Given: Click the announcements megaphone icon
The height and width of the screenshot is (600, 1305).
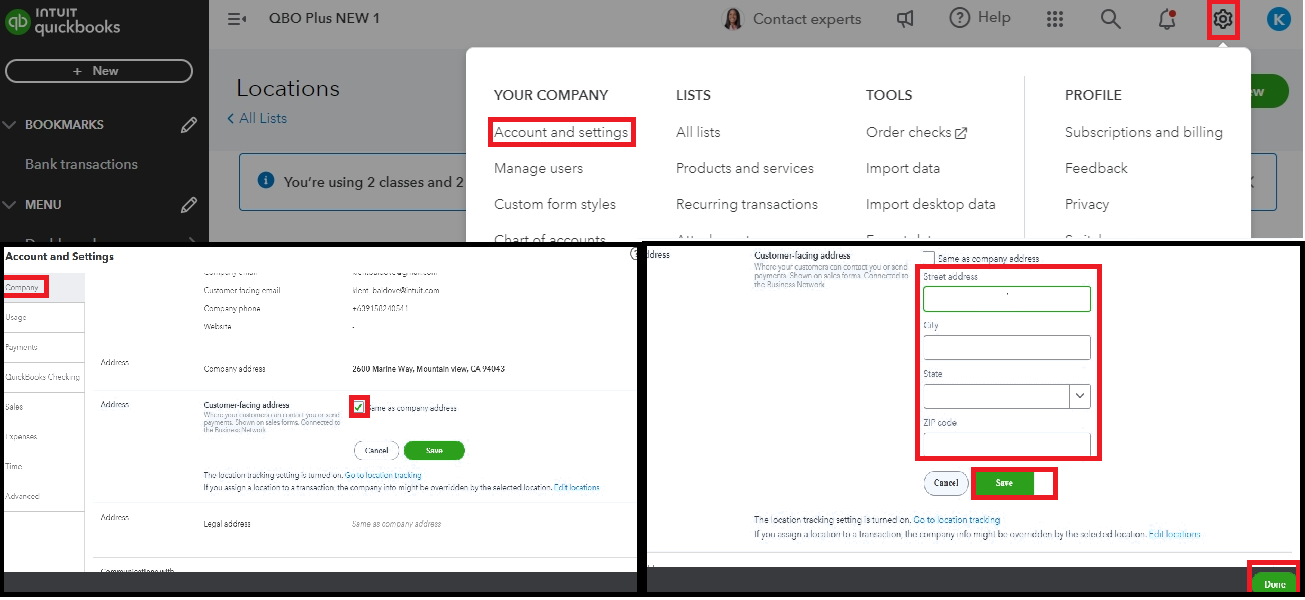Looking at the screenshot, I should [x=905, y=18].
